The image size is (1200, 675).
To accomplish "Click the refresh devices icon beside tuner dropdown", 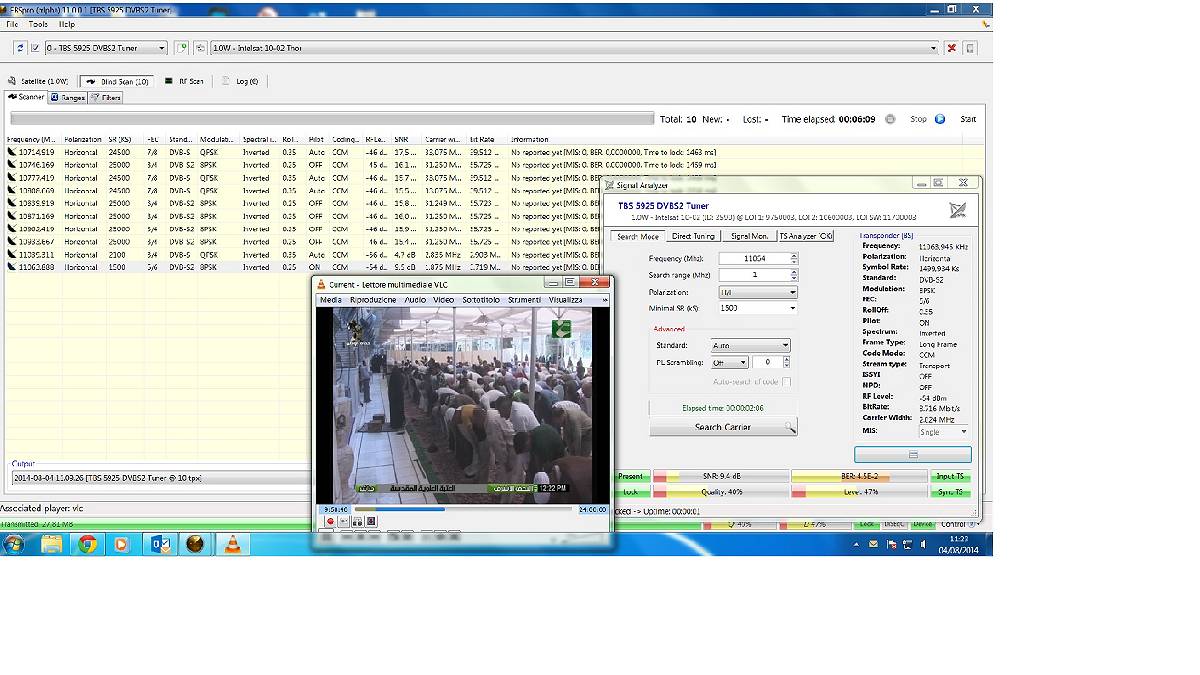I will pos(20,48).
